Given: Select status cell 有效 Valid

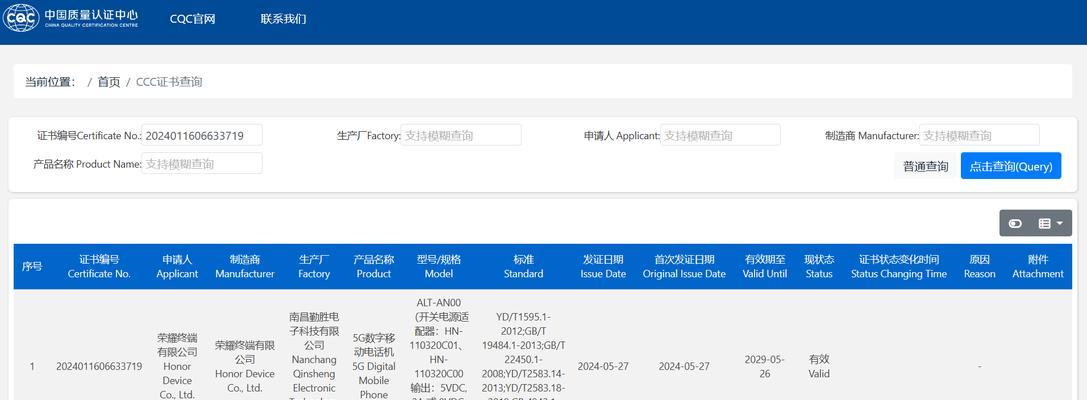Looking at the screenshot, I should tap(819, 366).
